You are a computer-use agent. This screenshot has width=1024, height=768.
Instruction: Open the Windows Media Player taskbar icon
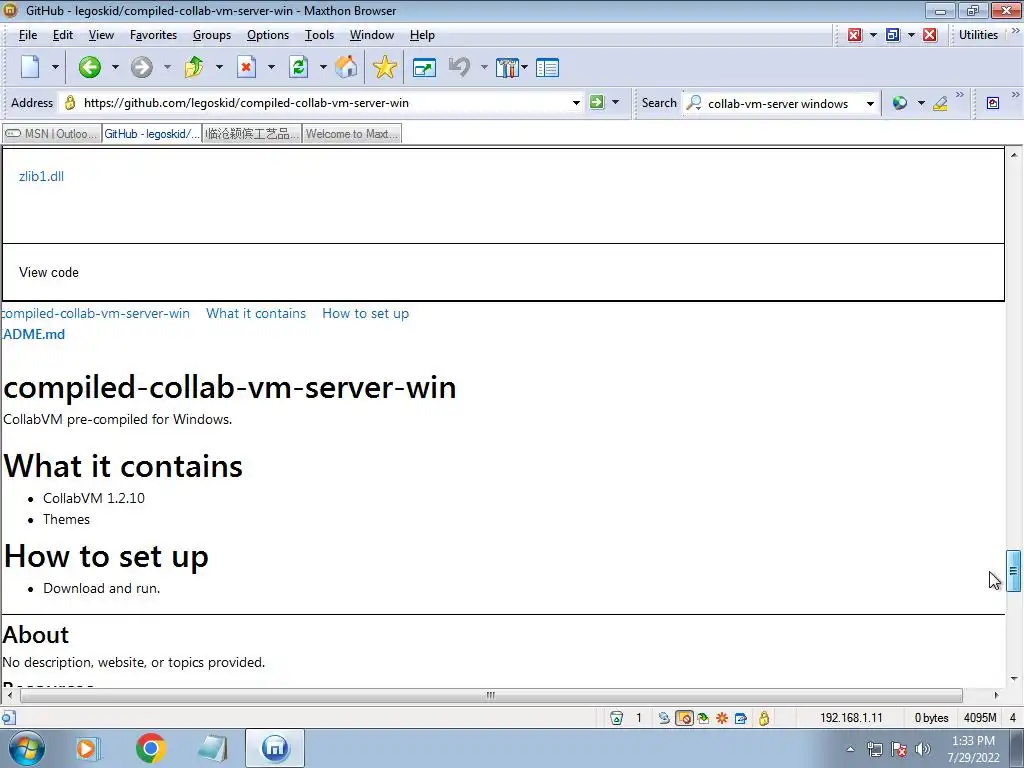tap(87, 748)
